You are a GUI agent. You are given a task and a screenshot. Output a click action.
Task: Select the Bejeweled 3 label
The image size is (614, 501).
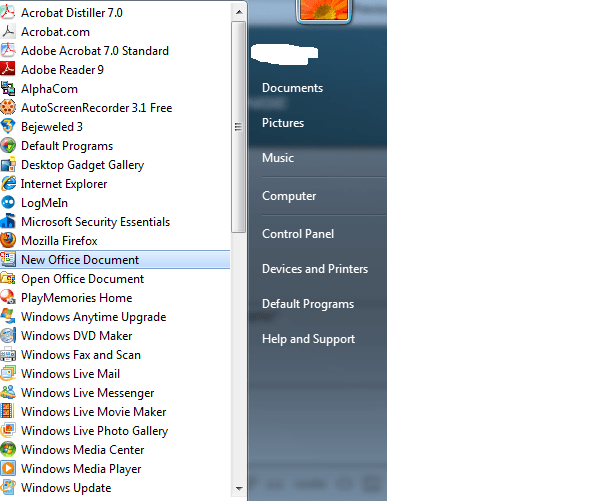52,127
